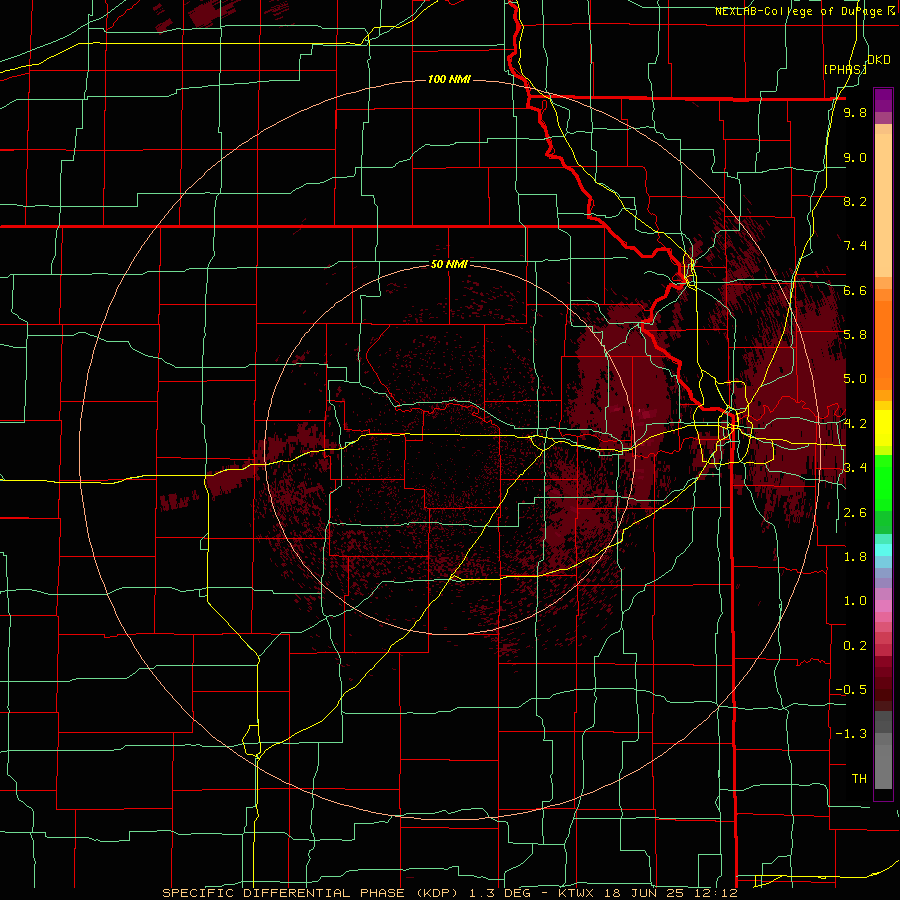Click the registered-mark icon after DuPage

(891, 11)
